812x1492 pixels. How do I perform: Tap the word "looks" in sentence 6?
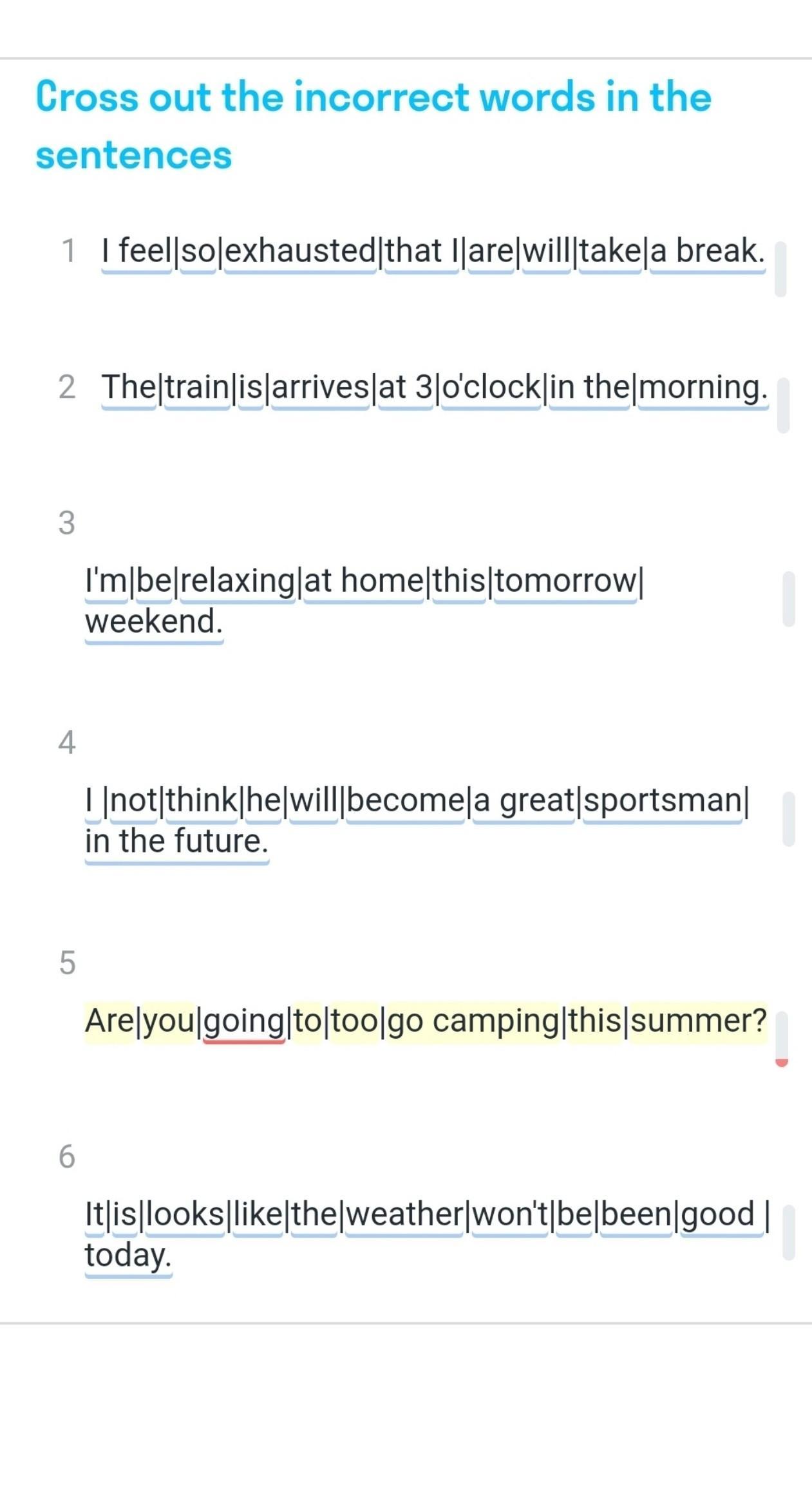(185, 1214)
